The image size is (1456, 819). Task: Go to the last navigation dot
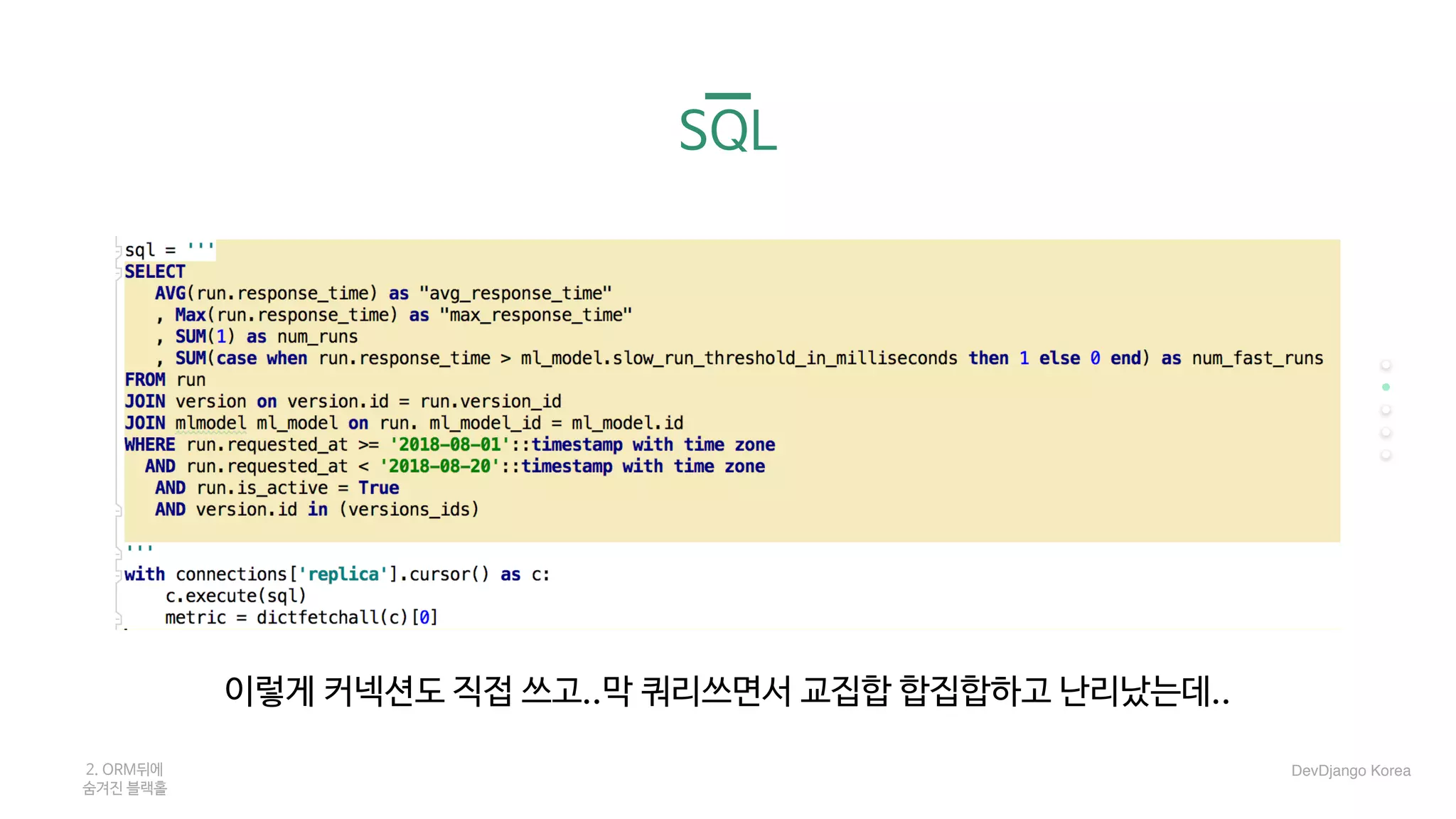pos(1386,455)
